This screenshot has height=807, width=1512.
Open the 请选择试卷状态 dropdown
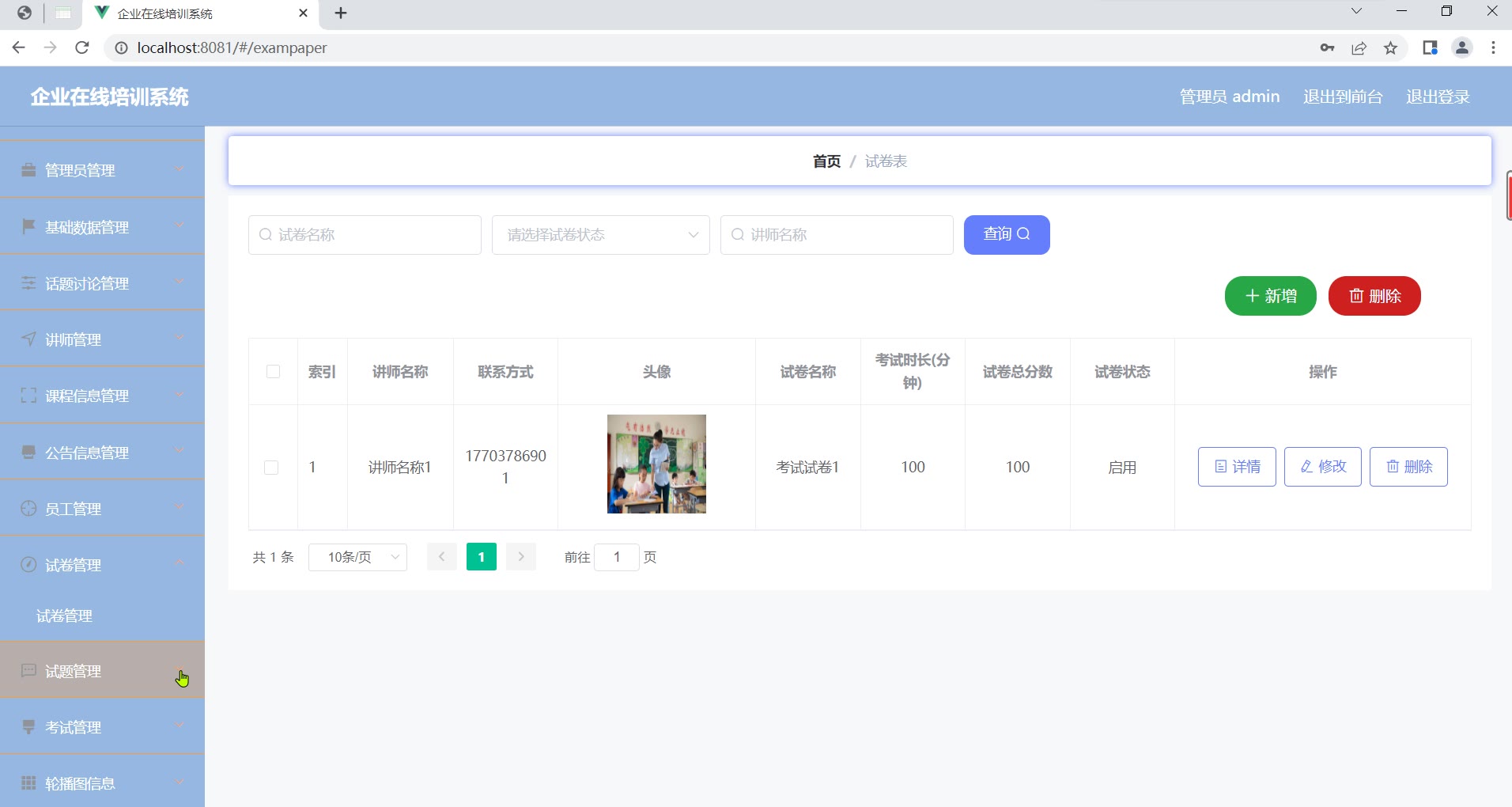tap(600, 235)
